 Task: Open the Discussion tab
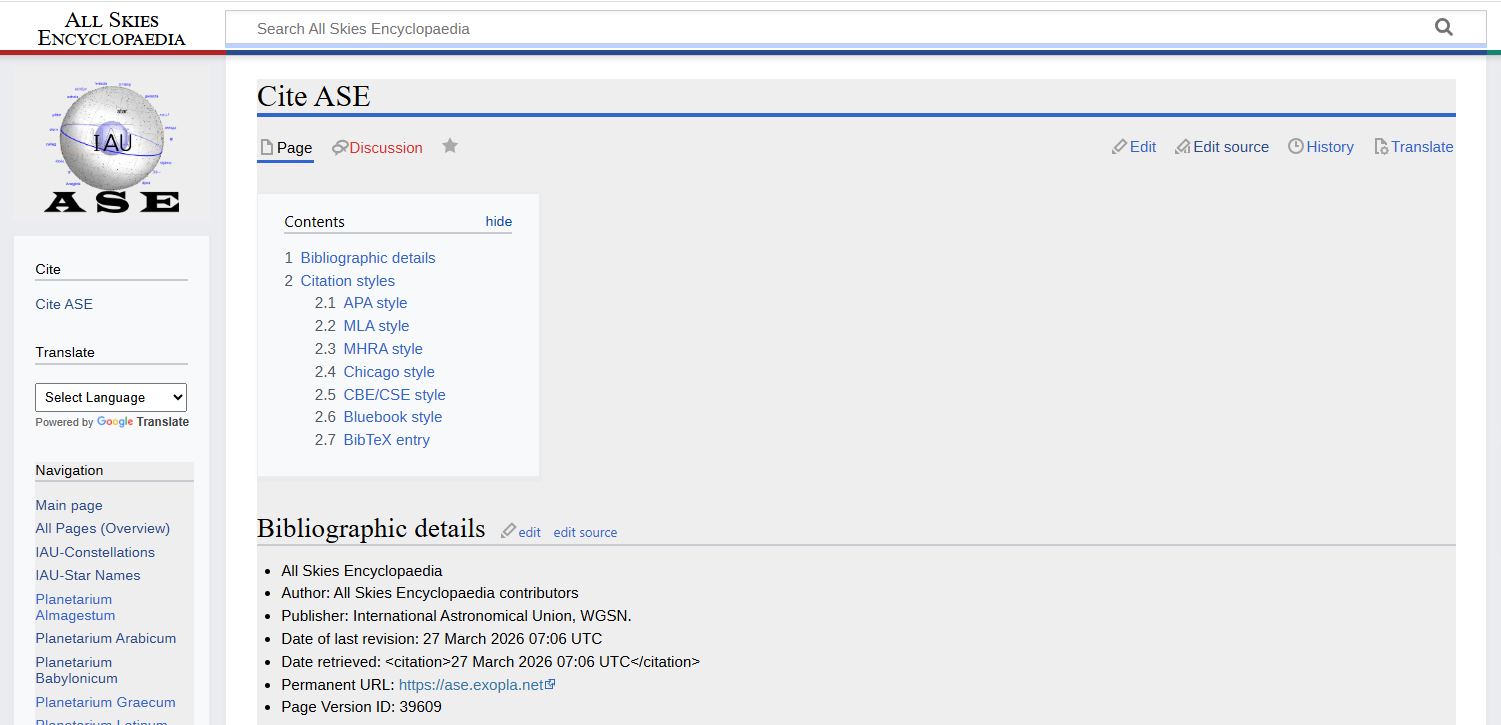[x=386, y=148]
